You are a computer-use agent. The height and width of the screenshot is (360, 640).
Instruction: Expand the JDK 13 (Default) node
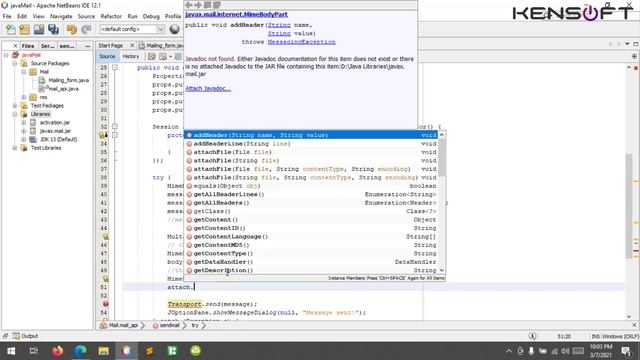tap(24, 139)
